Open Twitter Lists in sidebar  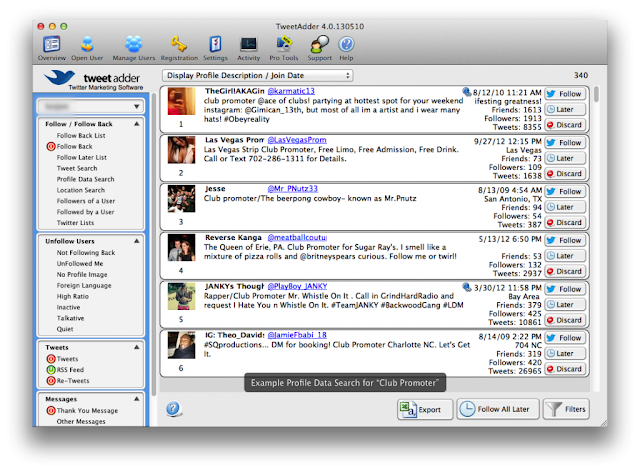75,223
